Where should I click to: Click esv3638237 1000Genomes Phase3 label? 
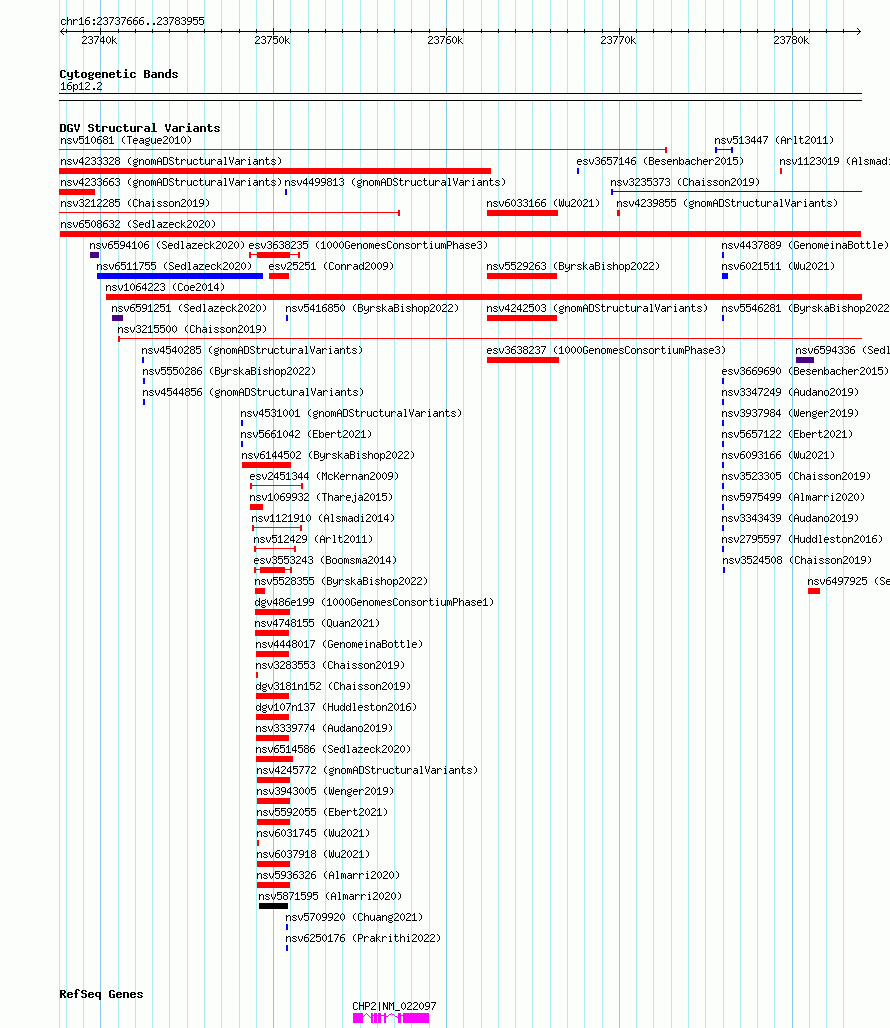[606, 350]
